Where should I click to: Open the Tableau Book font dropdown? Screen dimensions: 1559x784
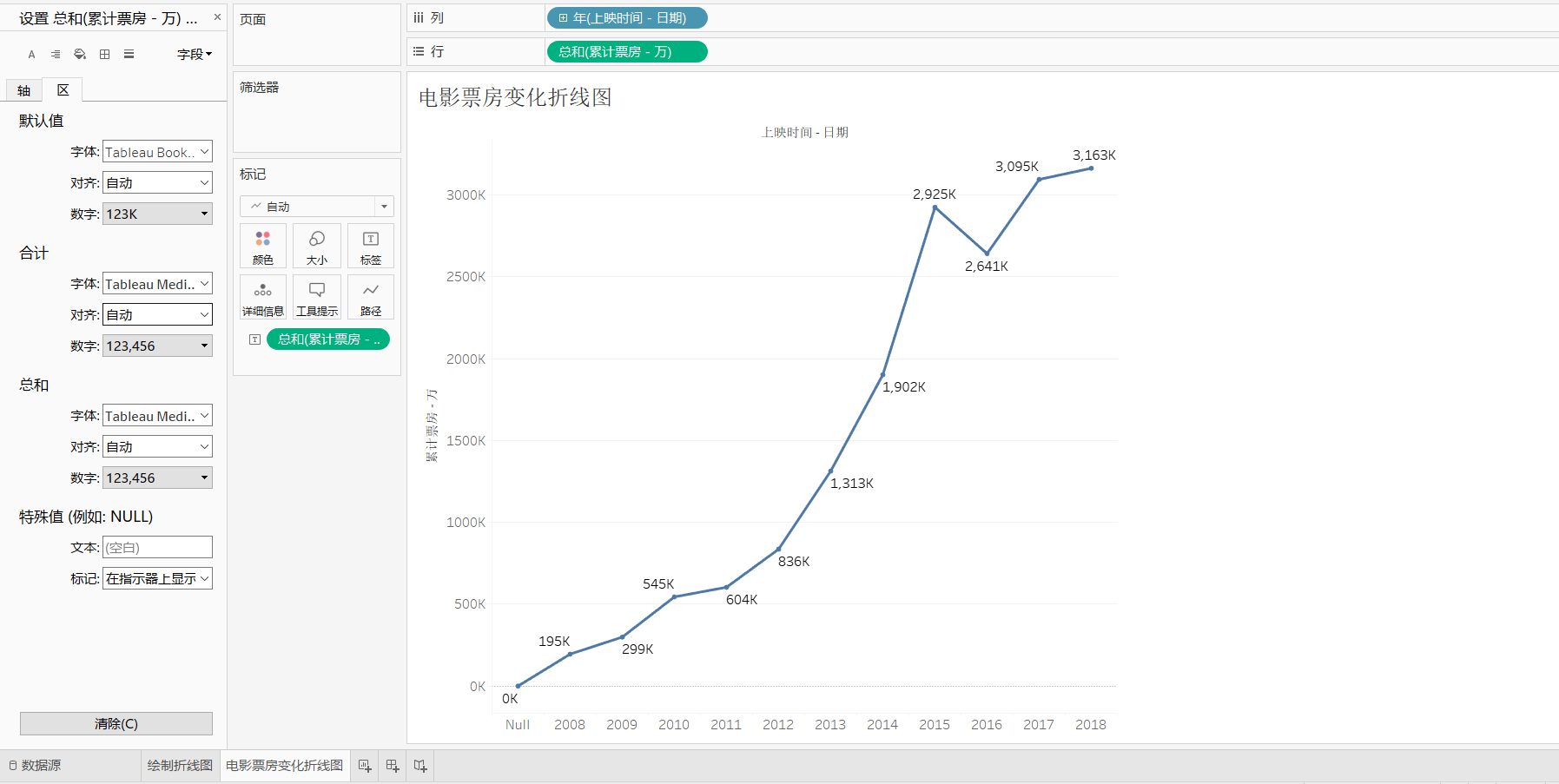[156, 151]
